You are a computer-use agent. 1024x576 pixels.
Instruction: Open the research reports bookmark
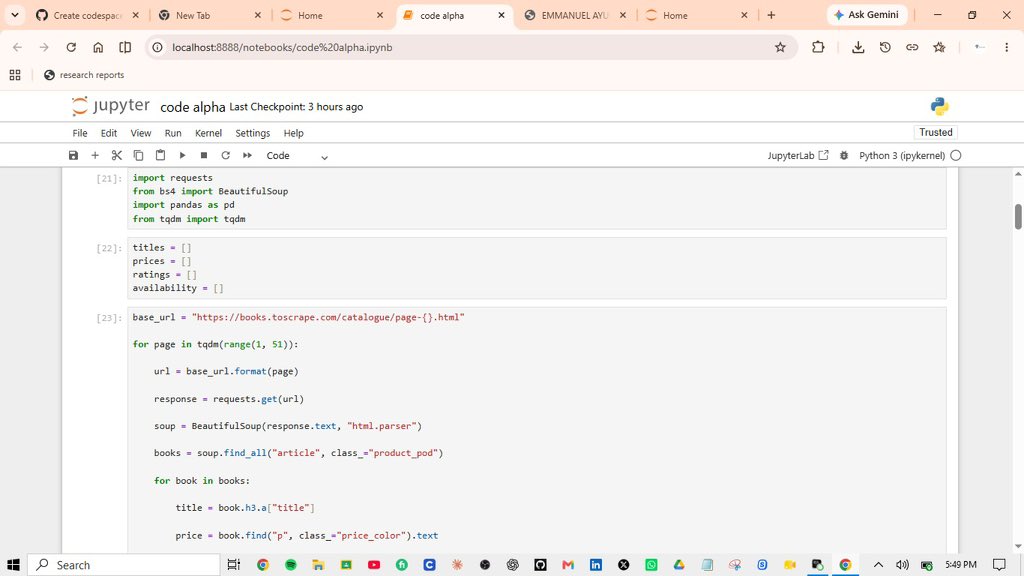[x=84, y=75]
